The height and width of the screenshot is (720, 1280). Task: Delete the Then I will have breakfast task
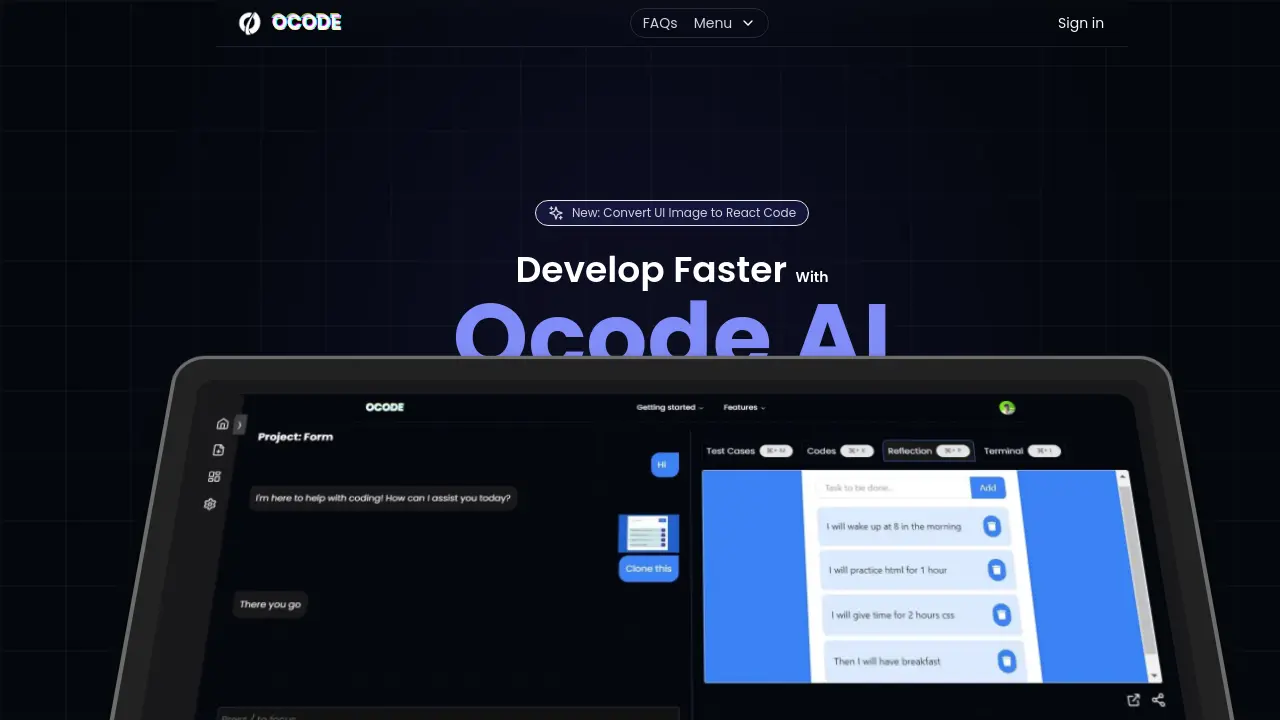(x=1007, y=661)
